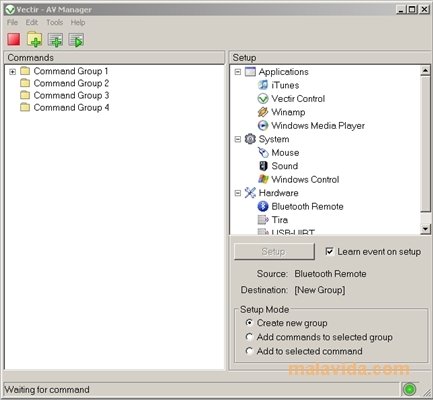Click the Bluetooth Remote icon

263,206
